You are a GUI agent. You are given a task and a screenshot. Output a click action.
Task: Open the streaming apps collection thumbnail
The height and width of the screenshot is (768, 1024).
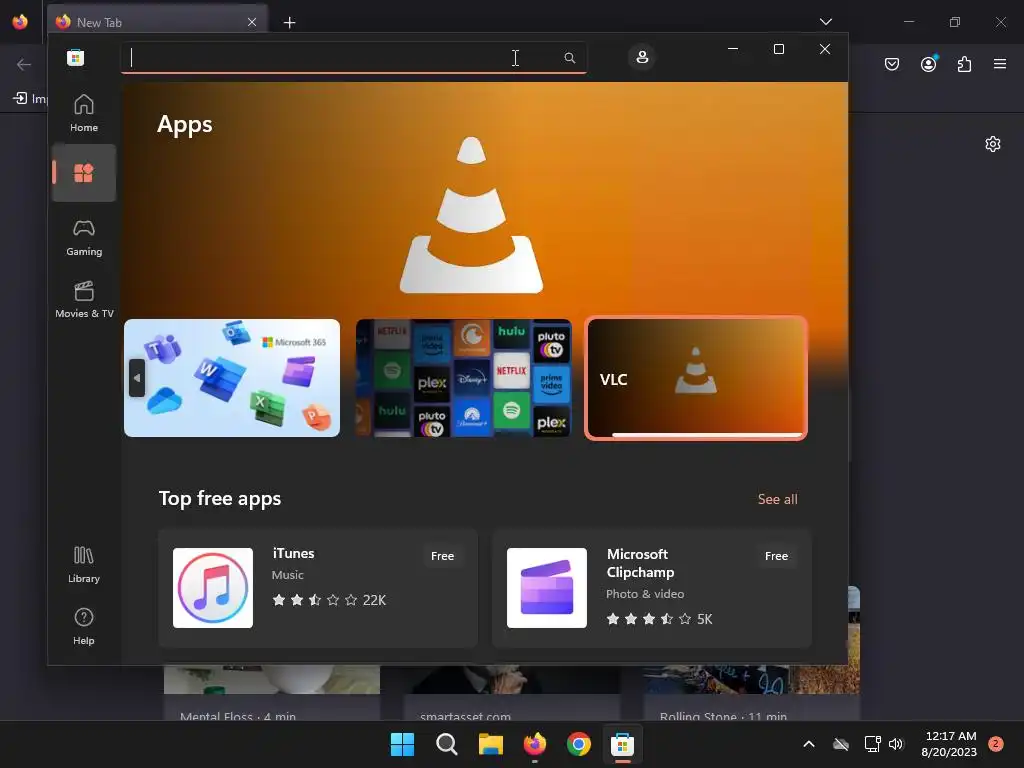pyautogui.click(x=464, y=377)
